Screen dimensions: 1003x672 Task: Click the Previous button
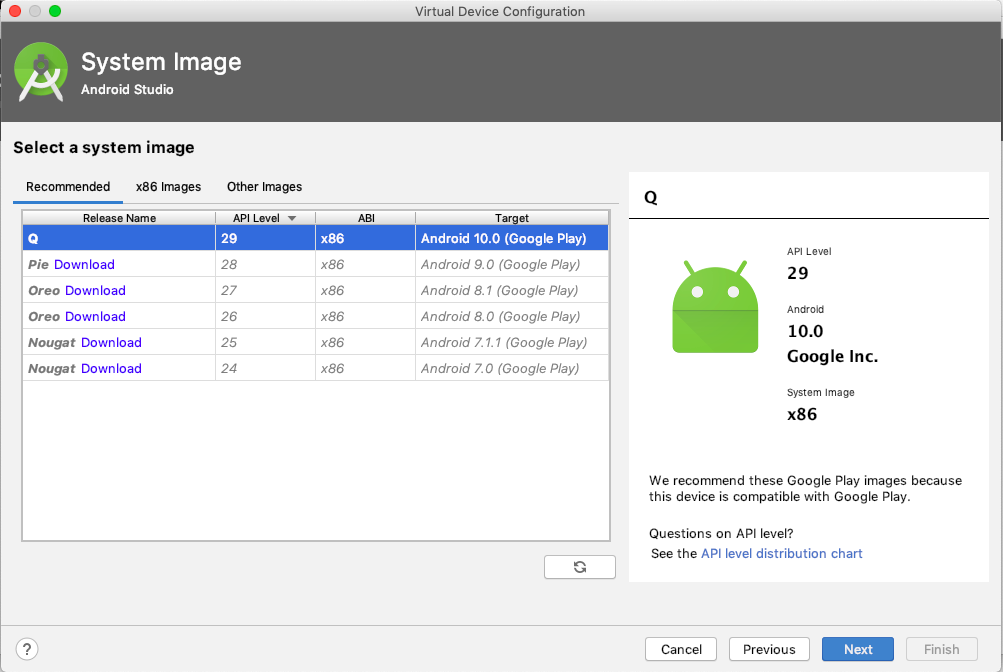point(769,649)
